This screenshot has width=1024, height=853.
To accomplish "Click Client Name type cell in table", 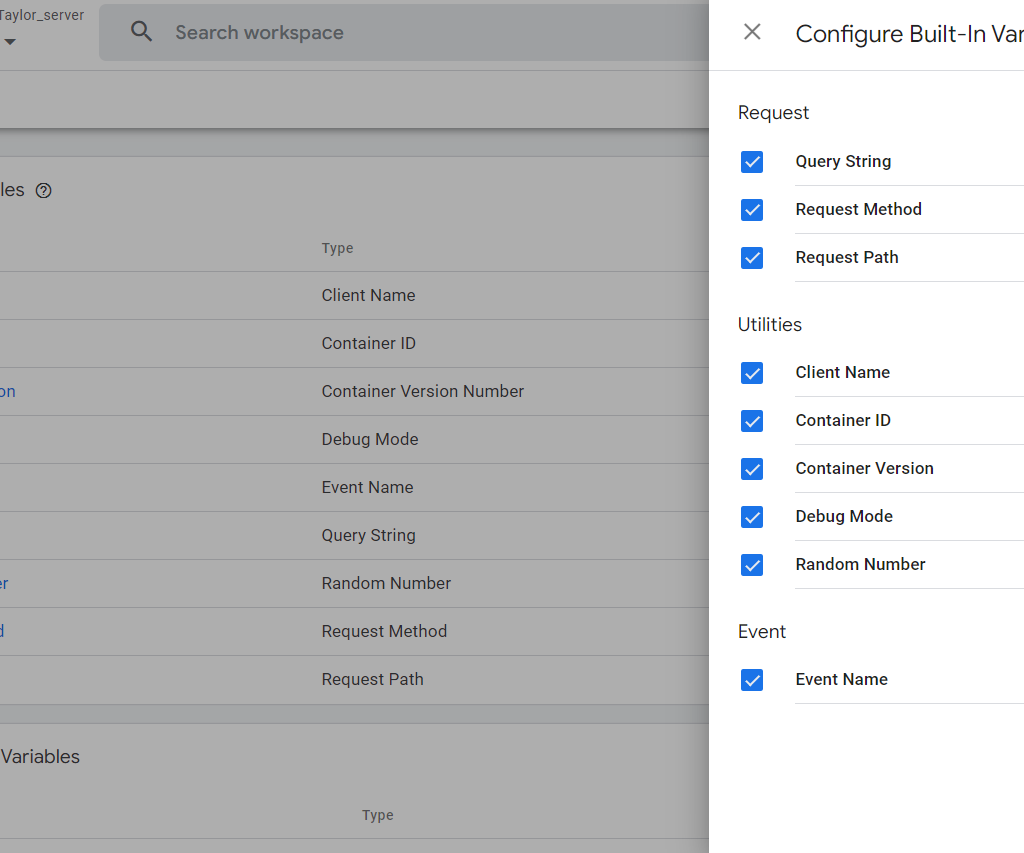I will 368,295.
